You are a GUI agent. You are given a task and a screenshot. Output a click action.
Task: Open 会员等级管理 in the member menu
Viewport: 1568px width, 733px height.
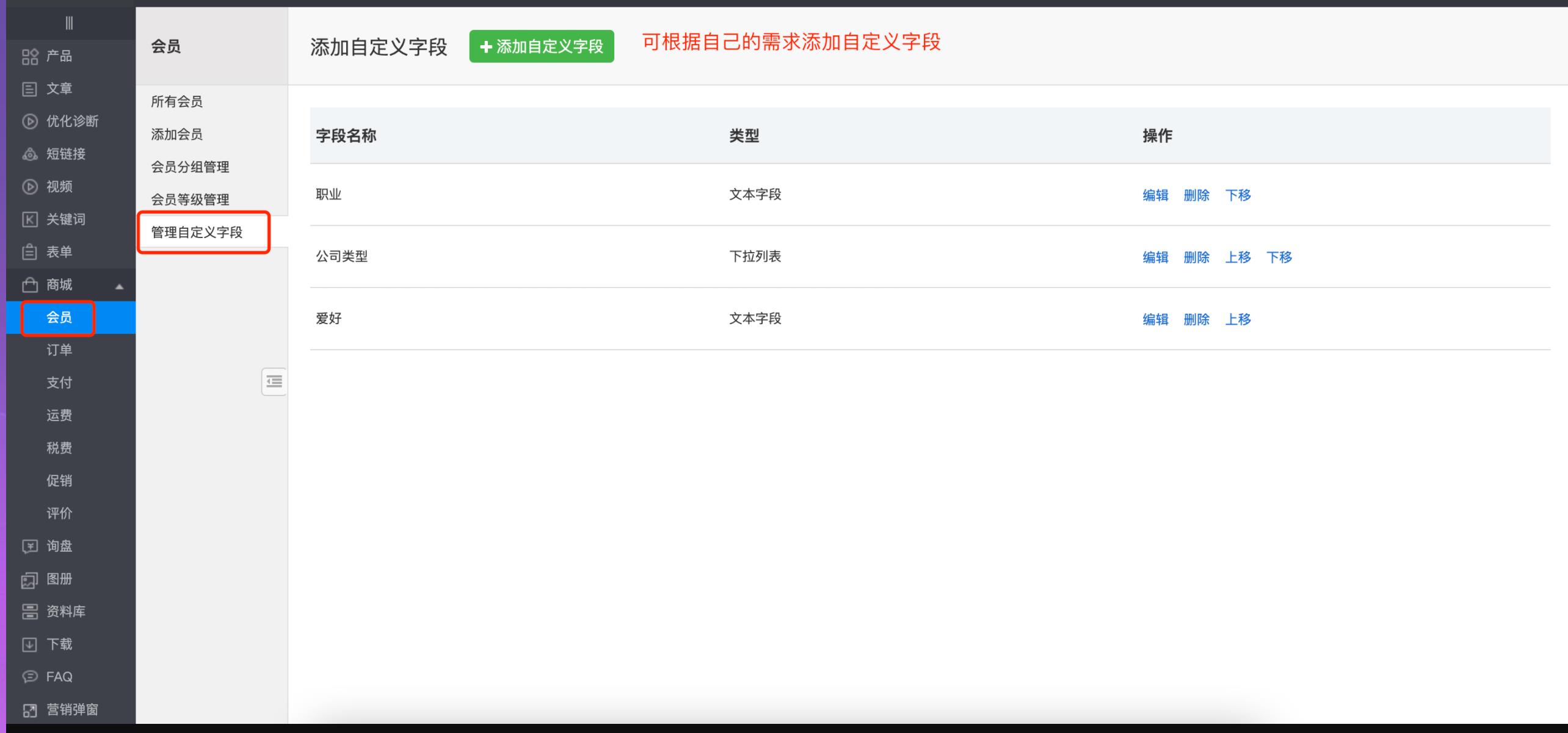click(191, 198)
